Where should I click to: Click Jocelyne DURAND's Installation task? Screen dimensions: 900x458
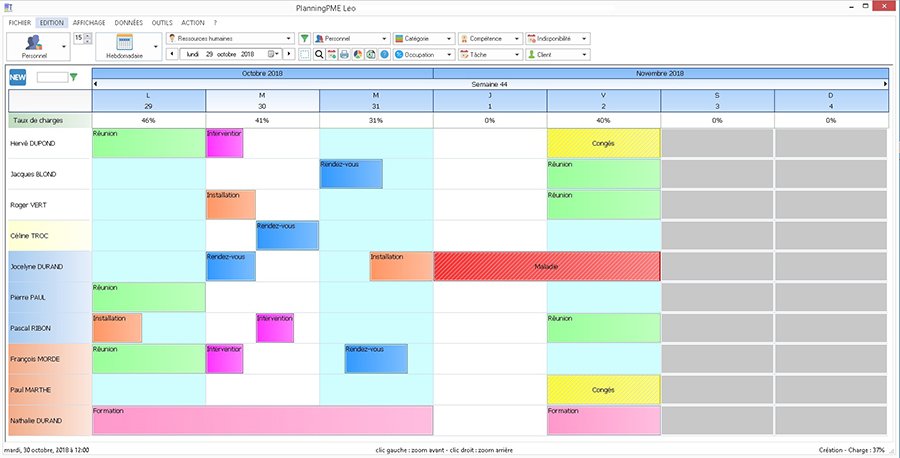point(401,267)
